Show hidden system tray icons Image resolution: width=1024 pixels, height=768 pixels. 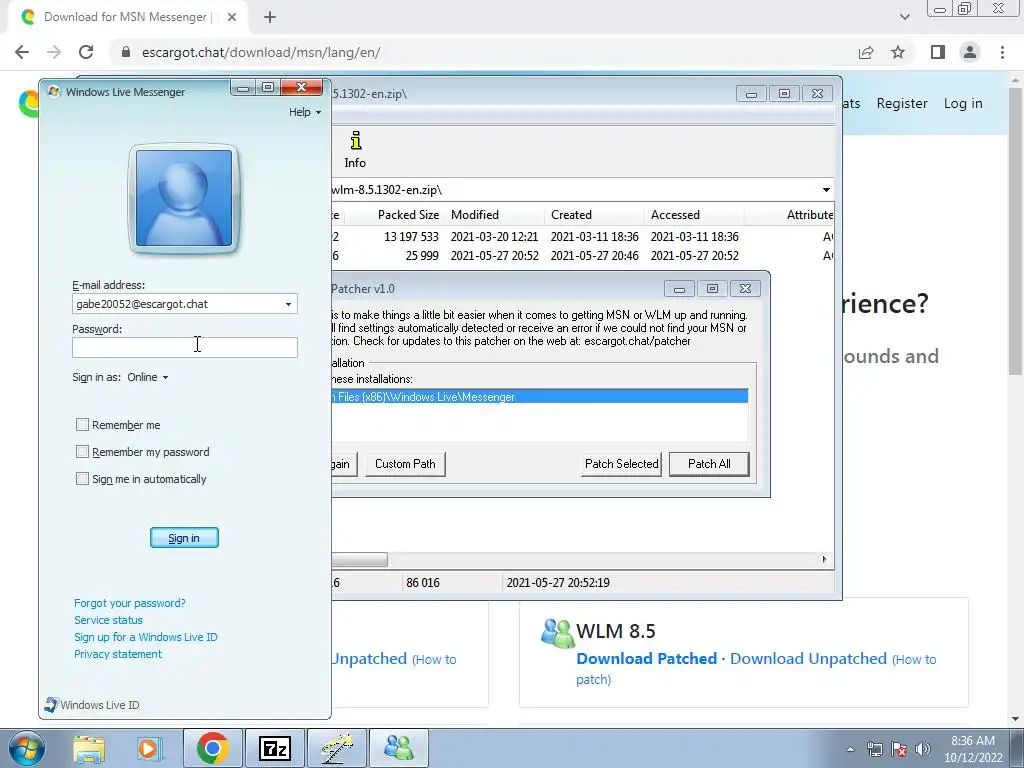pos(850,749)
